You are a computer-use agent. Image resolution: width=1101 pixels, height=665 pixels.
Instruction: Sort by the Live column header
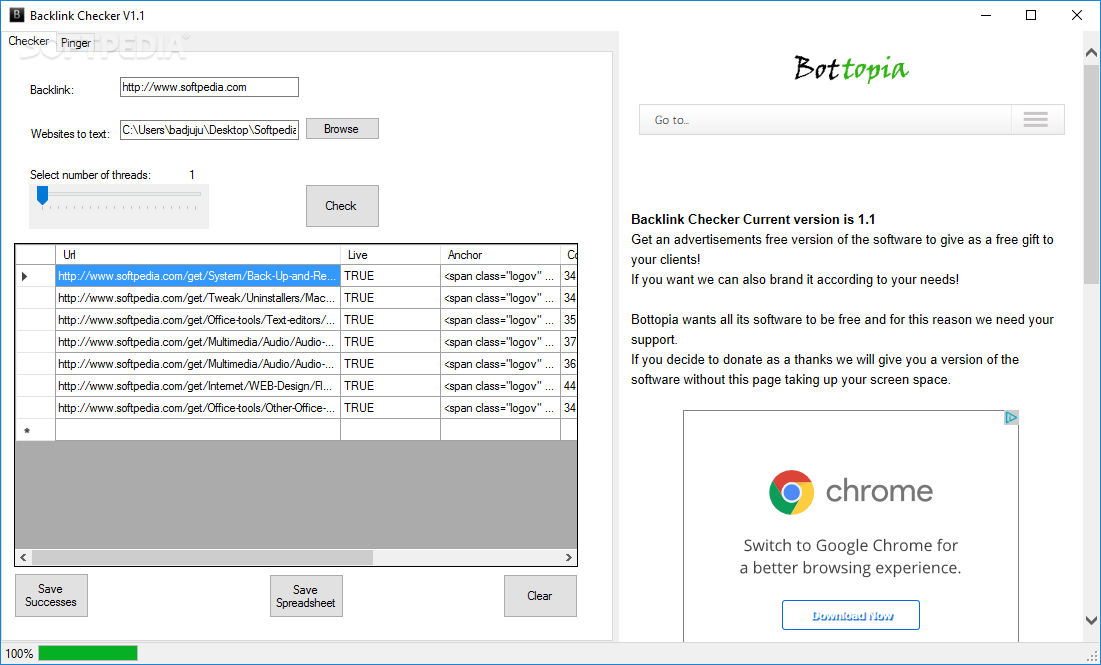[x=390, y=255]
